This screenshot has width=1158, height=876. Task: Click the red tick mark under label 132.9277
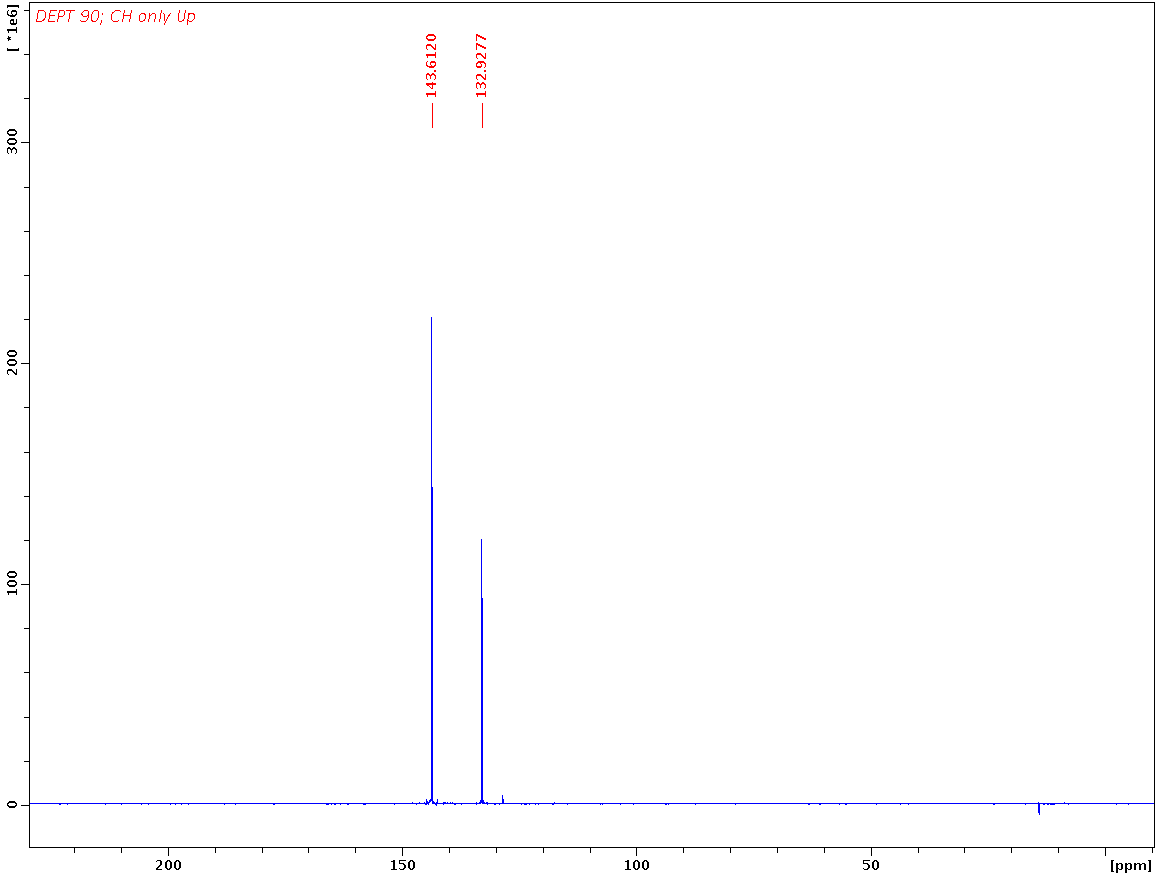481,115
